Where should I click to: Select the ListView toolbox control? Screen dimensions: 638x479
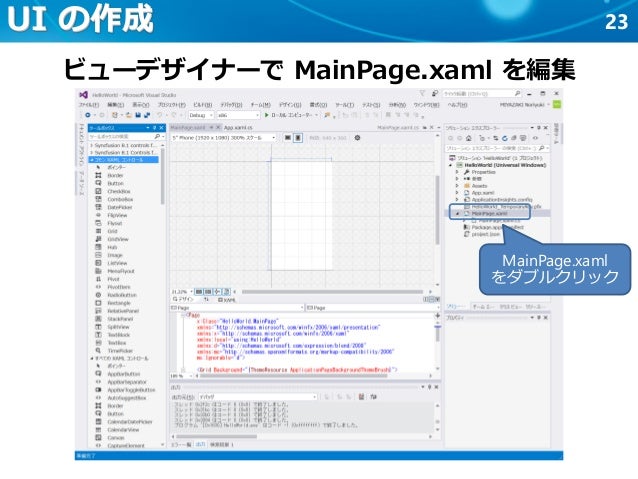pos(117,263)
